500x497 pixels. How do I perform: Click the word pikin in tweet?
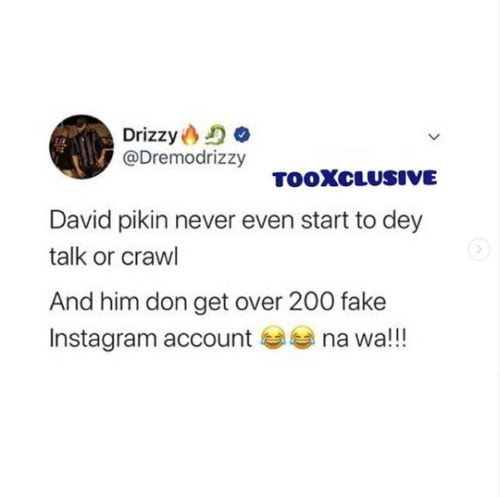click(143, 222)
